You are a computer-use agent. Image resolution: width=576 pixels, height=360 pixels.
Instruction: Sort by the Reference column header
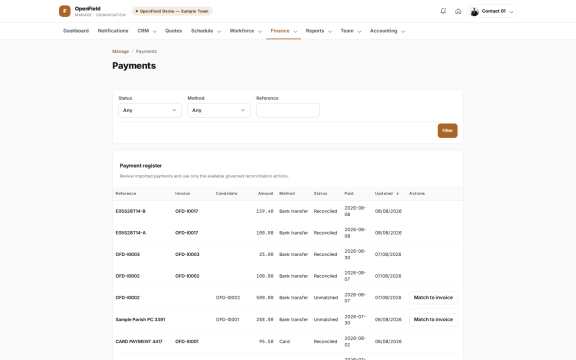(126, 194)
